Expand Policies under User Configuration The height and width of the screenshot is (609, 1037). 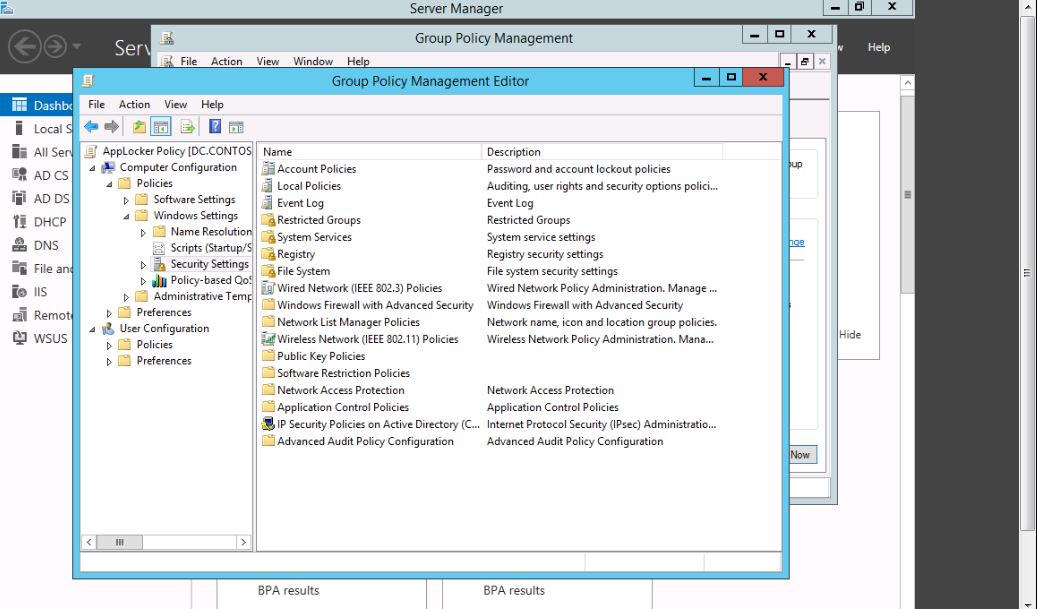(109, 345)
